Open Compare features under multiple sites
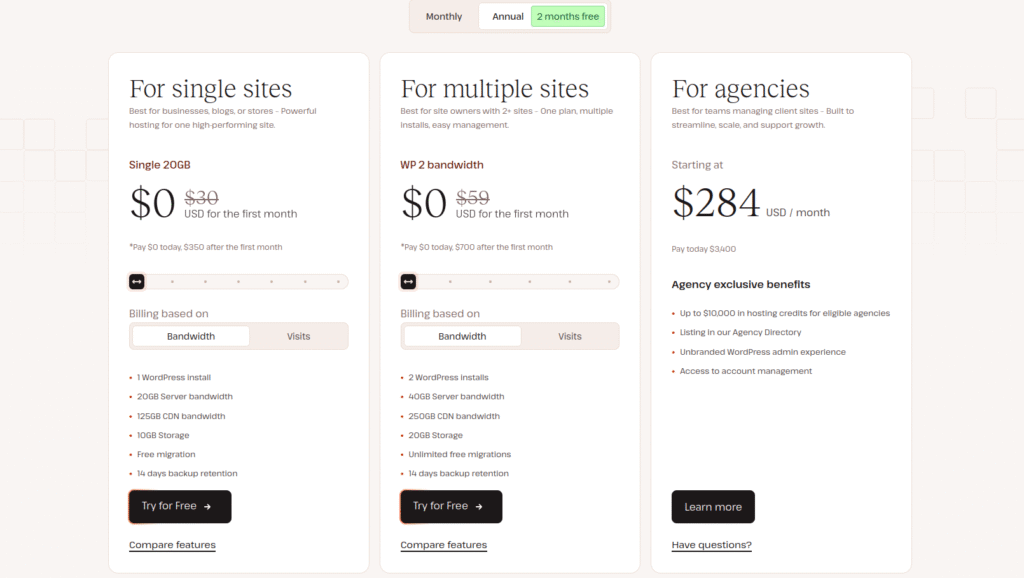Image resolution: width=1024 pixels, height=578 pixels. click(443, 545)
